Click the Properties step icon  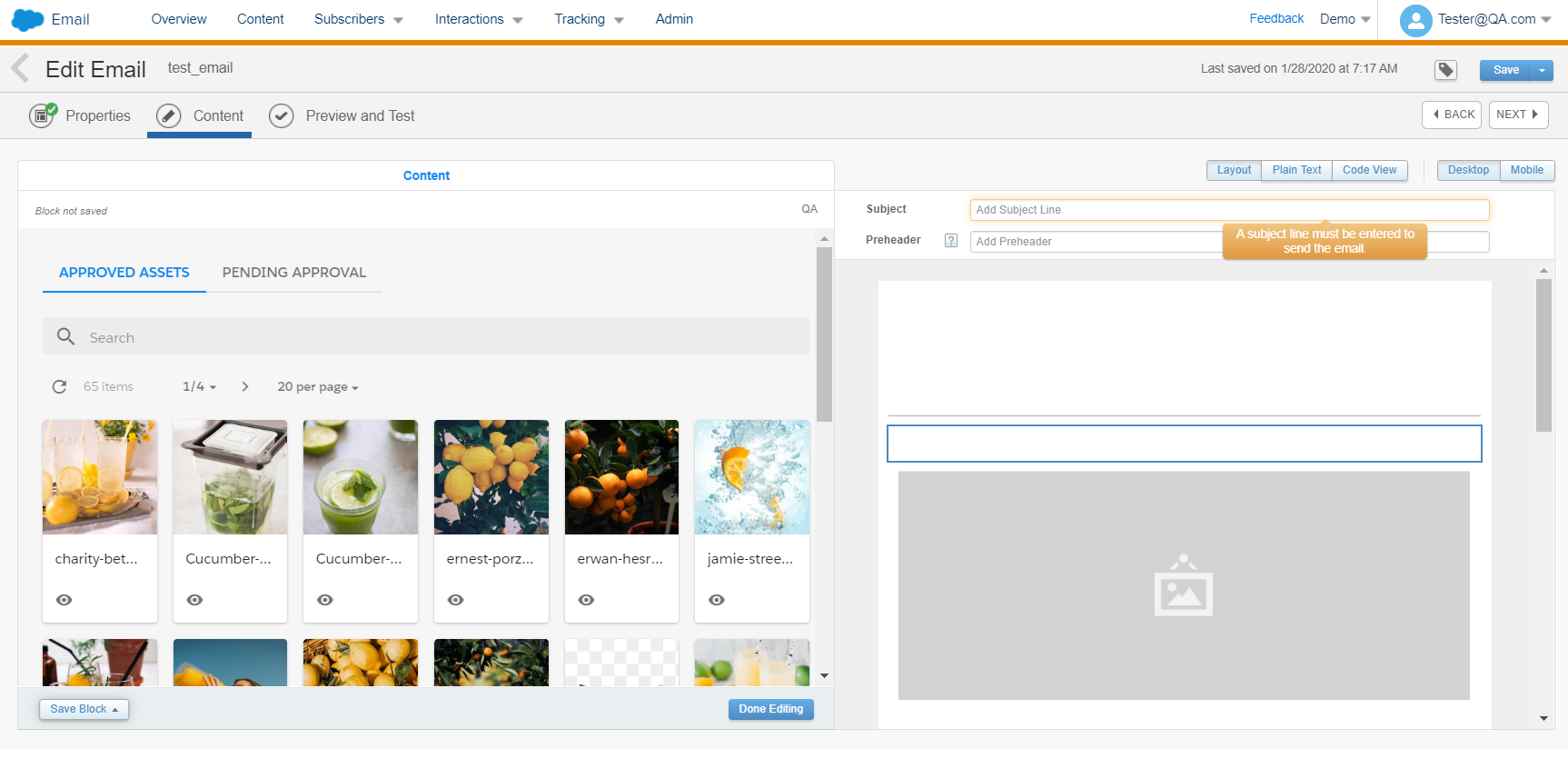click(x=43, y=115)
